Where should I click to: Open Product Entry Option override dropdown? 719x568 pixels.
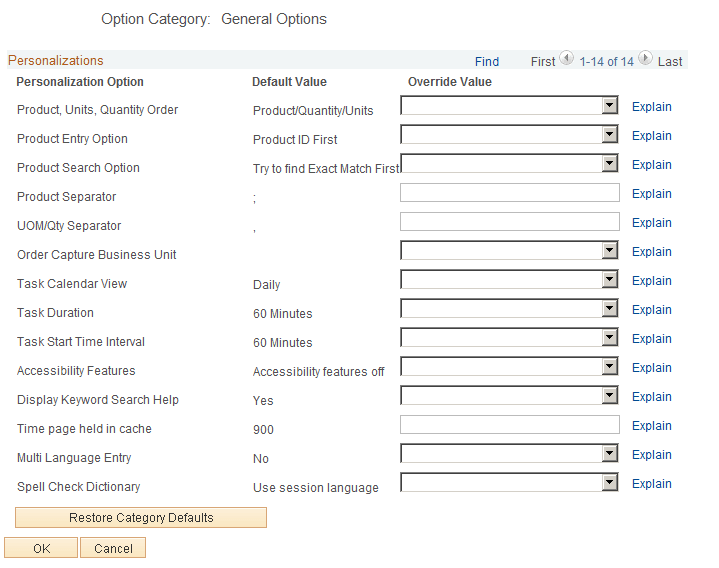point(509,134)
